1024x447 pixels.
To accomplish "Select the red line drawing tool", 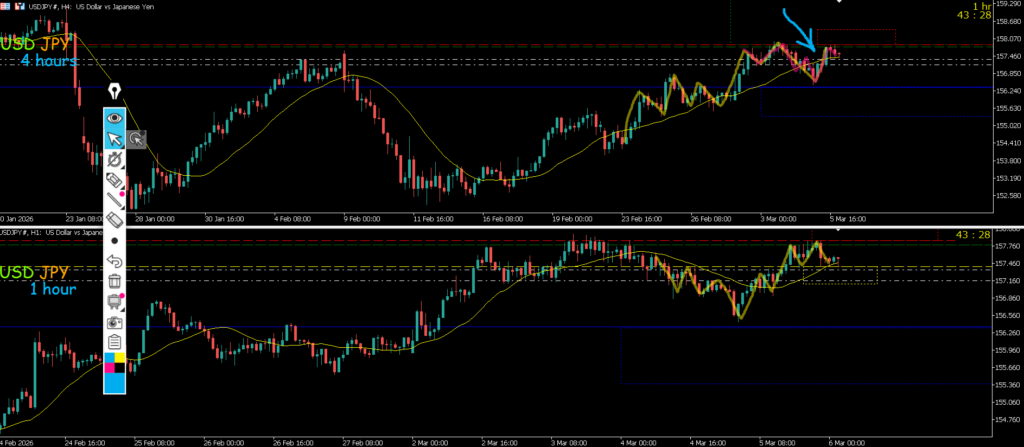I will (x=115, y=200).
